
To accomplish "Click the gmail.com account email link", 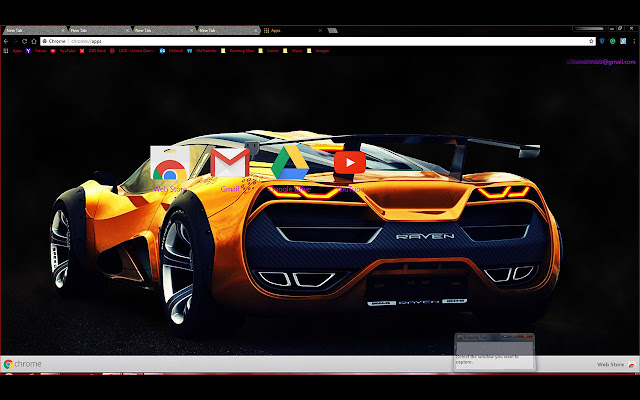I will coord(601,62).
